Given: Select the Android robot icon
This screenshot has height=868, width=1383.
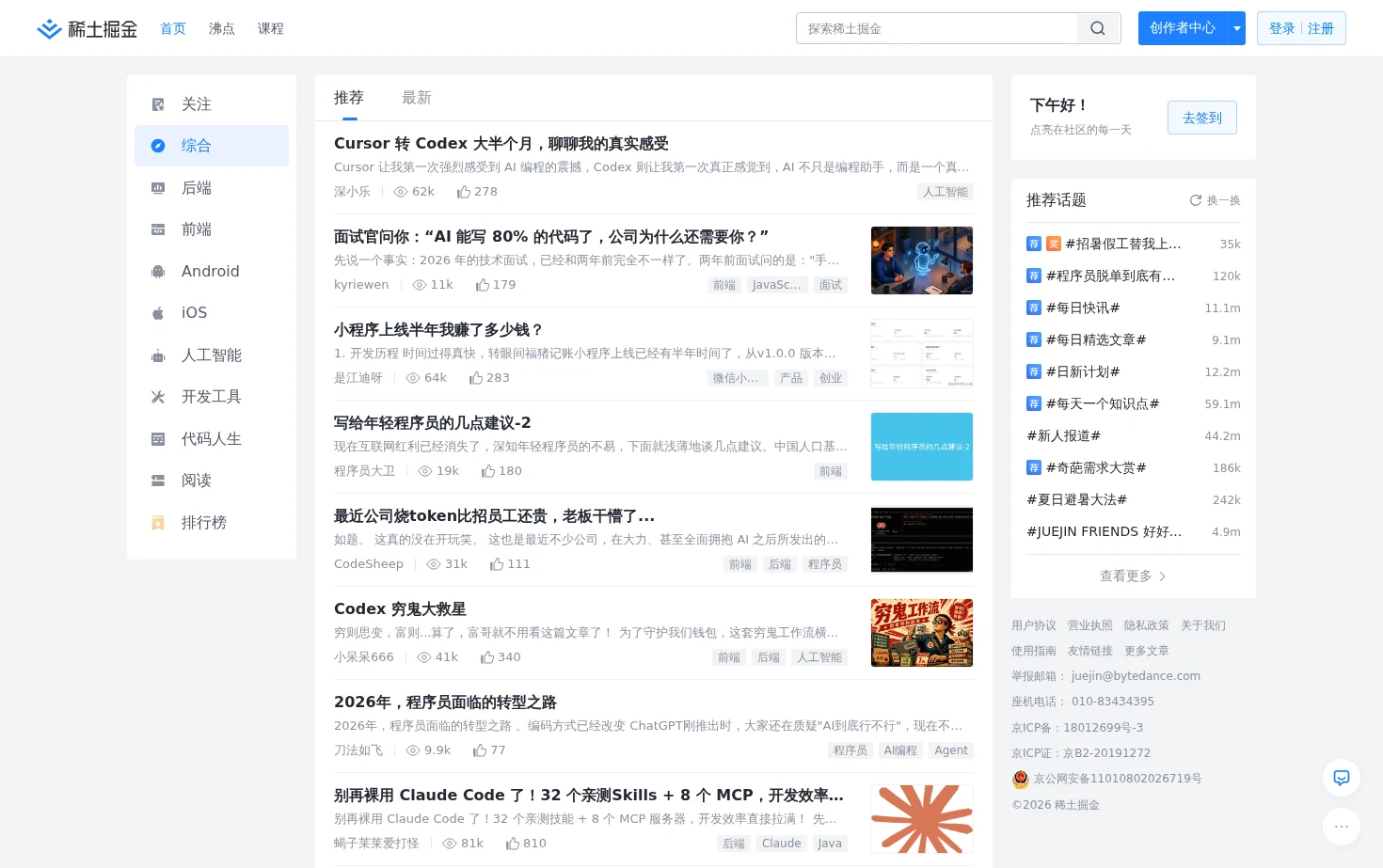Looking at the screenshot, I should click(158, 272).
